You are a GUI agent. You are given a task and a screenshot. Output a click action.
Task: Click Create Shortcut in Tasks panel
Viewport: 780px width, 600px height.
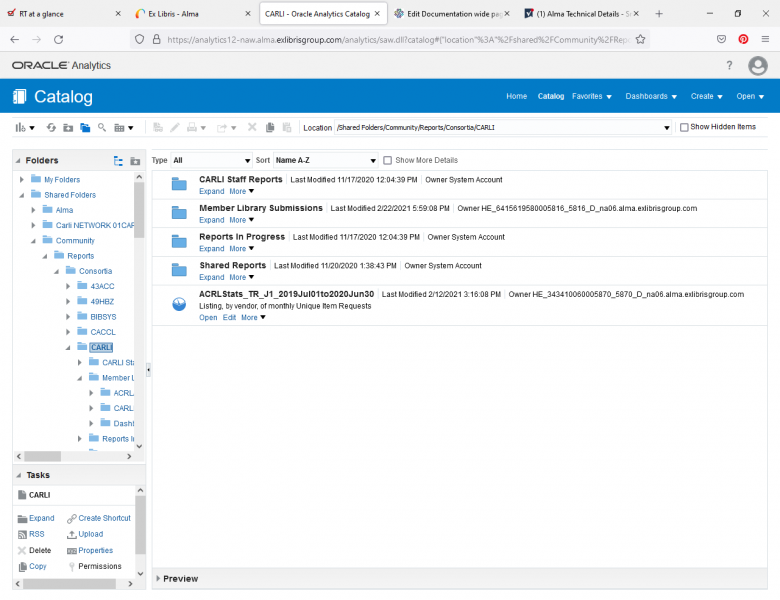point(104,518)
